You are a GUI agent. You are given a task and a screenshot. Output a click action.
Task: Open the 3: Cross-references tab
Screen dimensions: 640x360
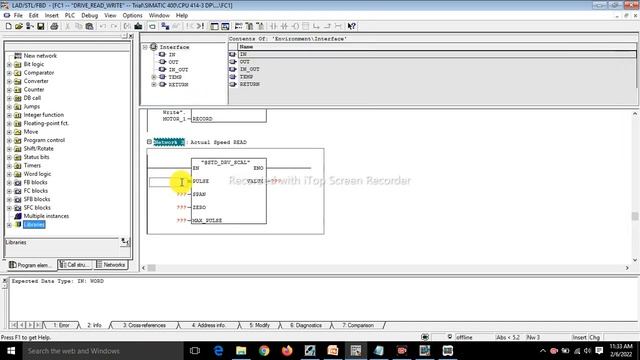point(144,325)
